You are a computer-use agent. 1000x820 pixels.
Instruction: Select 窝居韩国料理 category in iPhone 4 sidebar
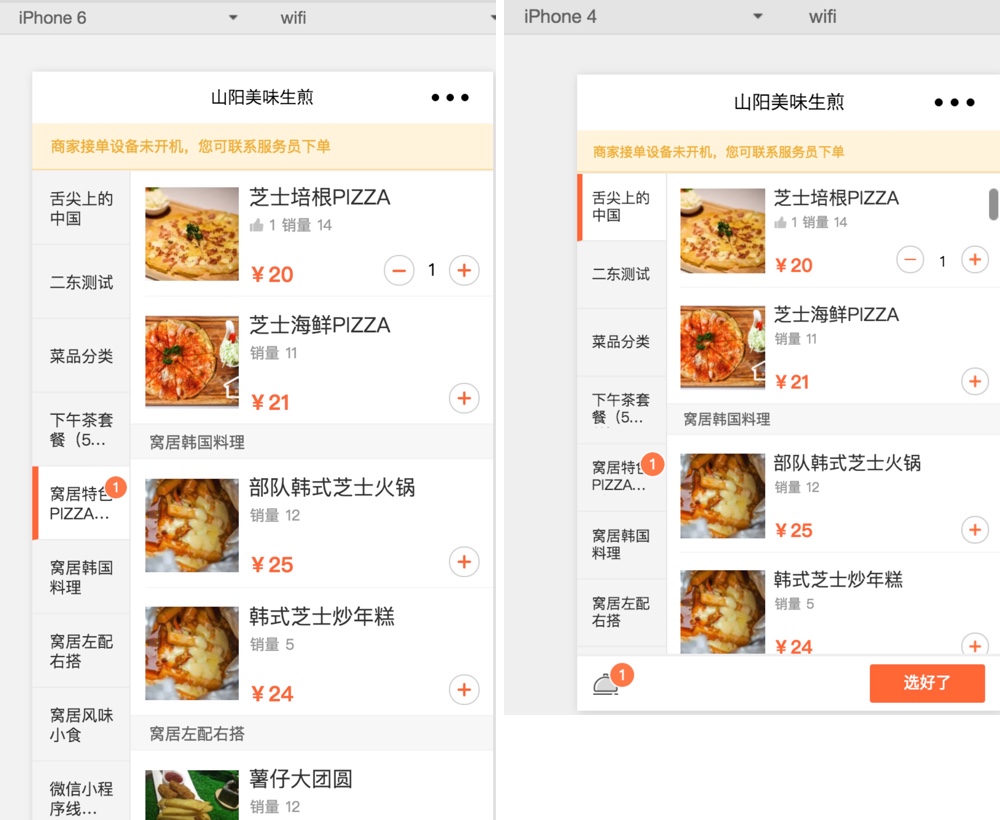coord(622,545)
